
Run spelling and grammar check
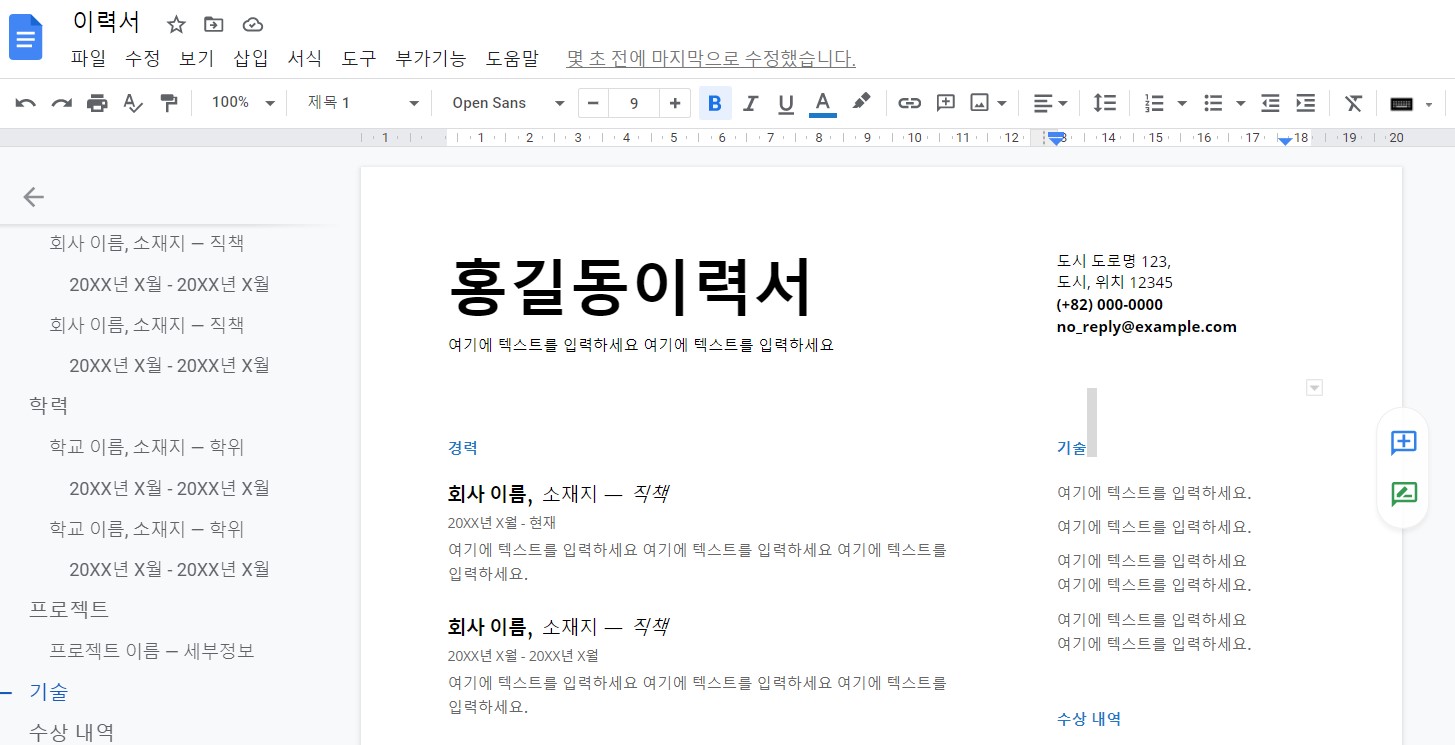click(133, 103)
